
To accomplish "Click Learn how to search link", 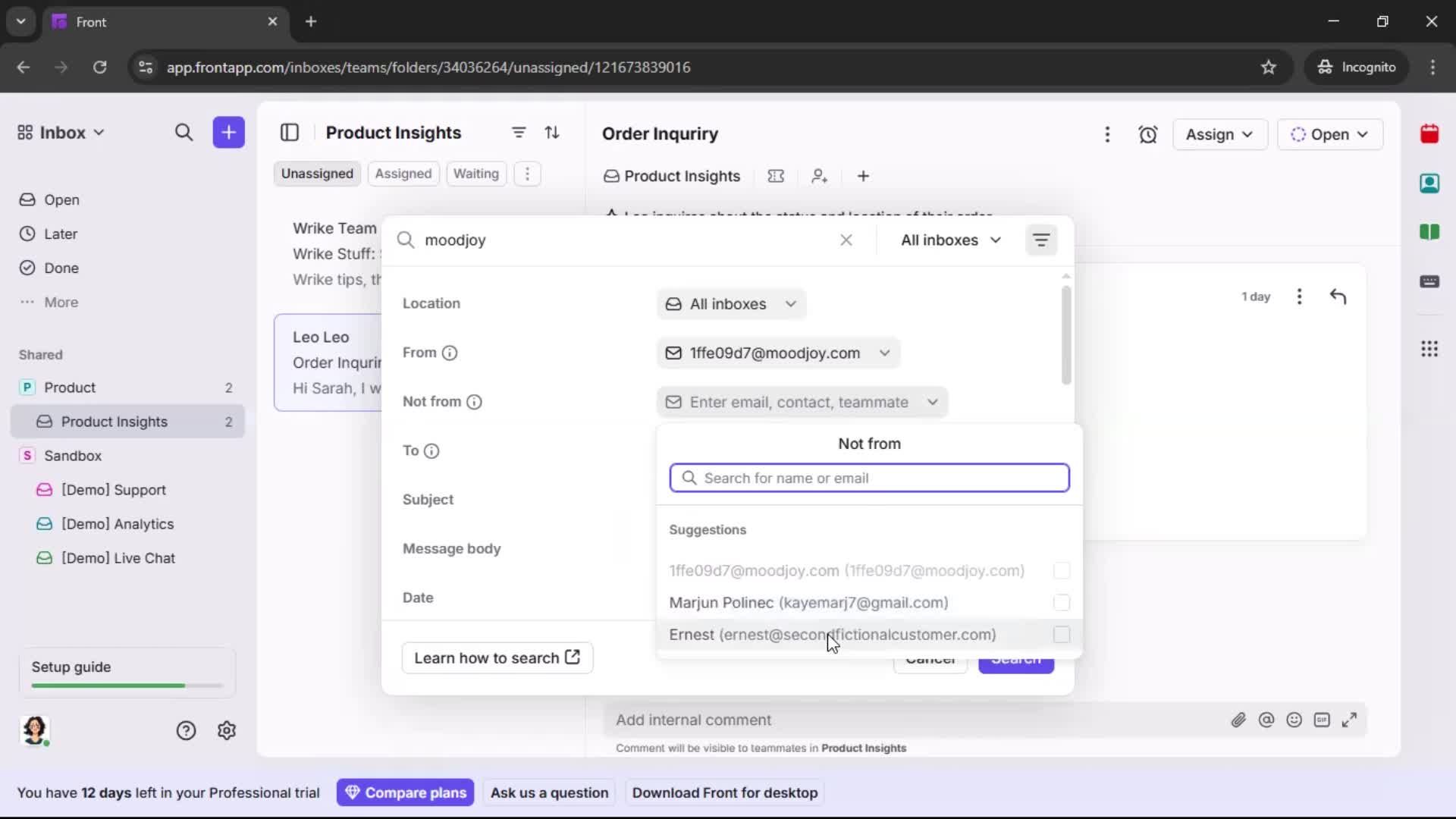I will point(497,657).
